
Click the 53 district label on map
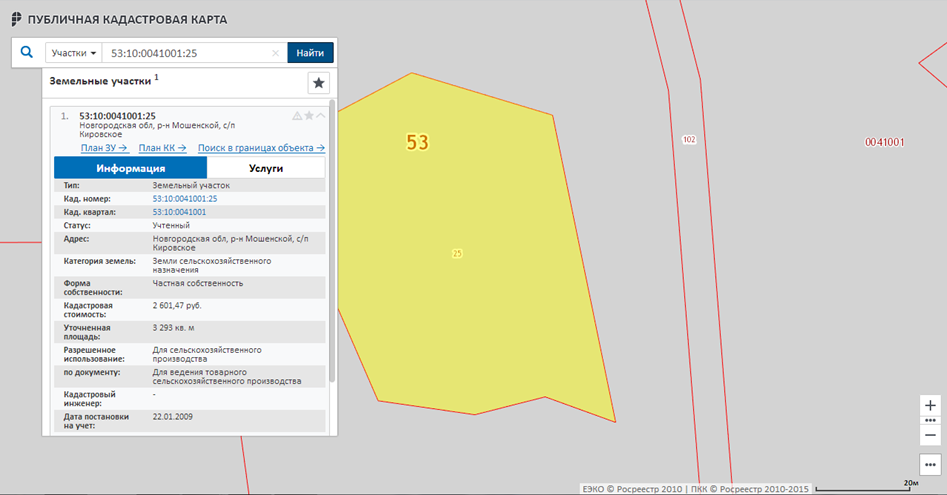pos(417,142)
